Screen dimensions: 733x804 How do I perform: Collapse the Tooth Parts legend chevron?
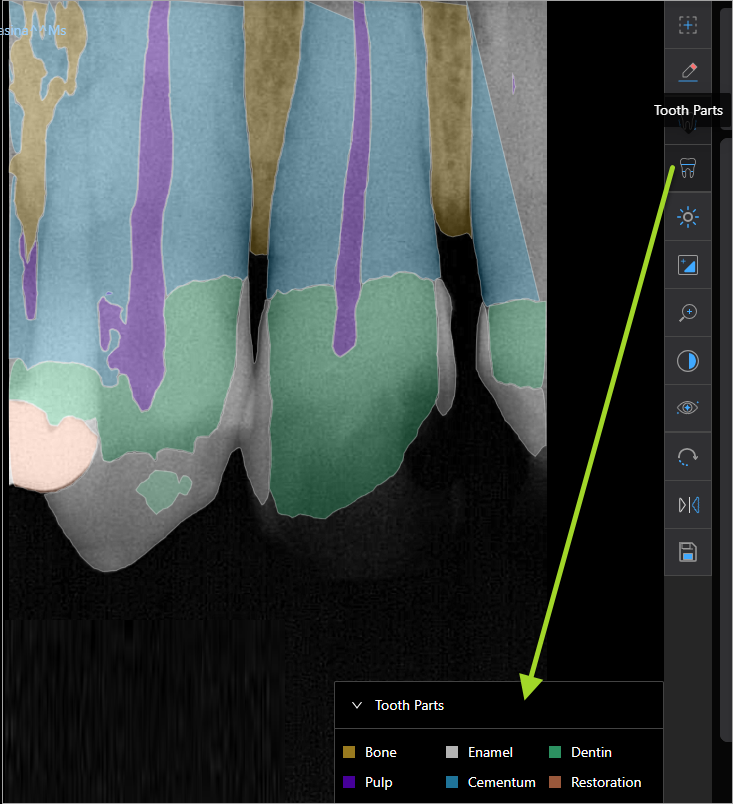tap(357, 705)
